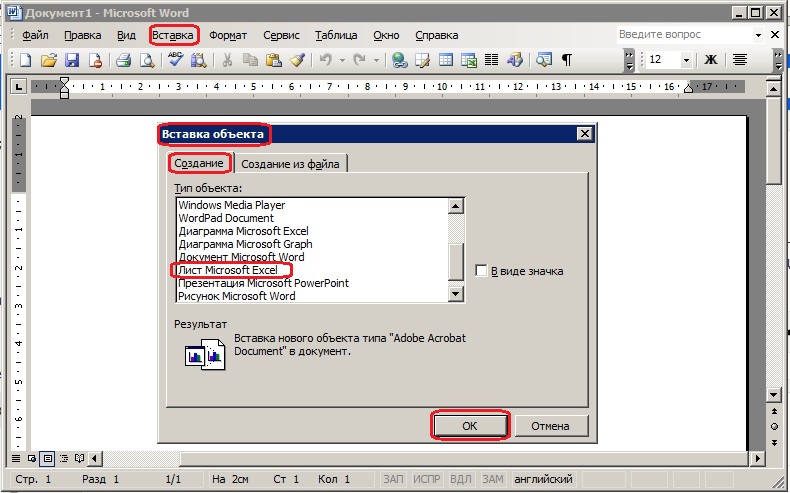Expand the Redo history dropdown arrow
Screen dimensions: 790x493
(x=376, y=60)
